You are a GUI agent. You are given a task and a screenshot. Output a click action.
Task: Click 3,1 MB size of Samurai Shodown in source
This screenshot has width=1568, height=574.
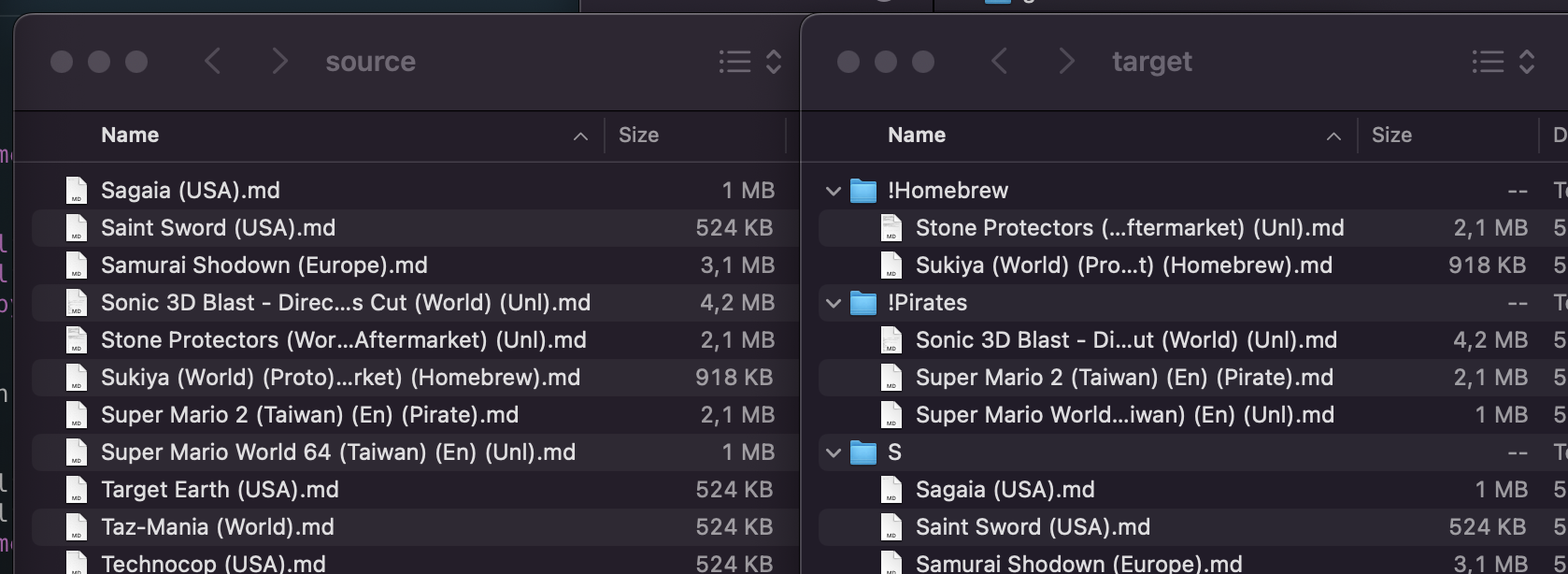click(x=737, y=265)
